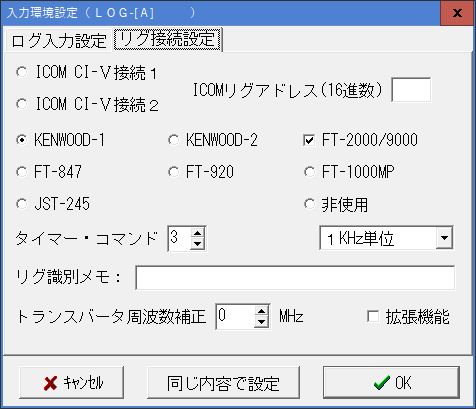This screenshot has width=476, height=409.
Task: Uncheck the FT-2000/9000 checkbox
Action: pos(309,140)
